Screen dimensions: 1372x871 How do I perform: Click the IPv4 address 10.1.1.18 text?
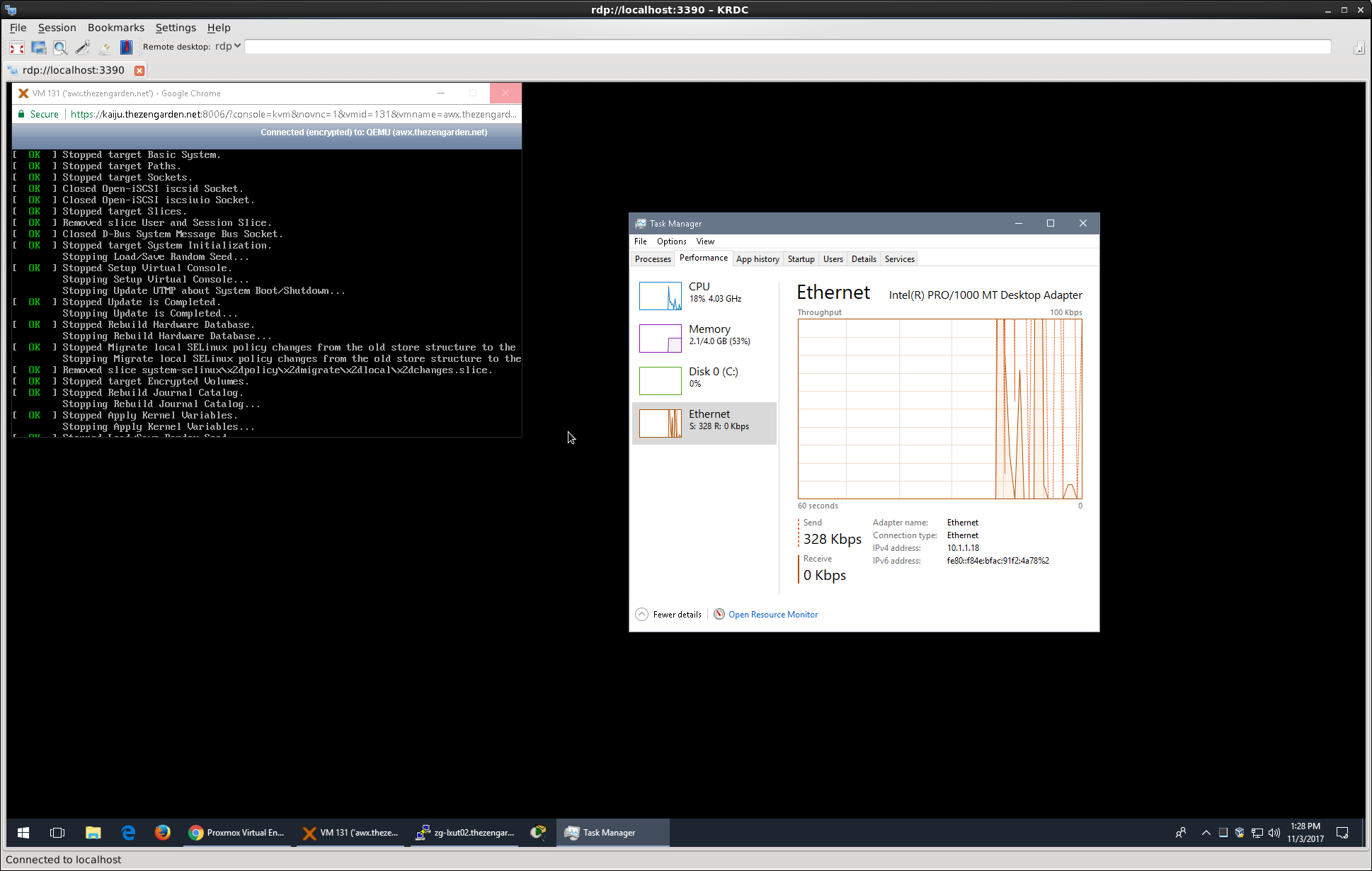tap(963, 548)
